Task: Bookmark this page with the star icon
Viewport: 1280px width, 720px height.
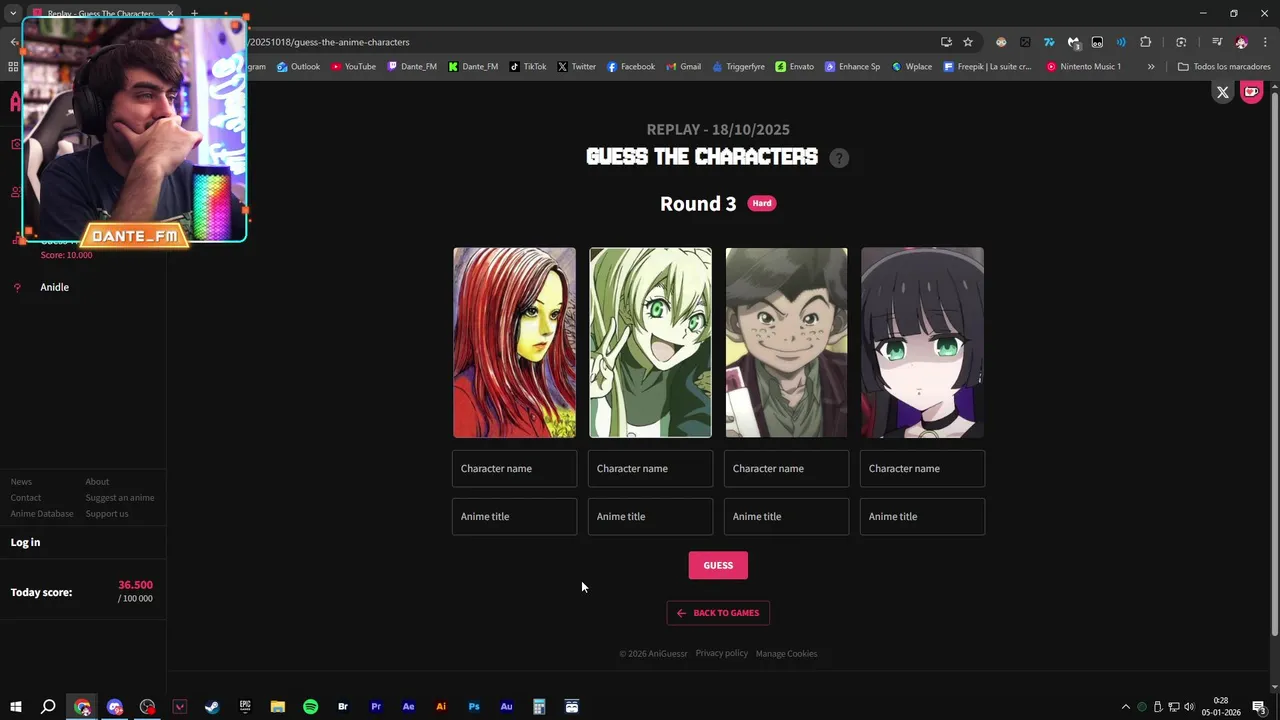Action: (x=968, y=42)
